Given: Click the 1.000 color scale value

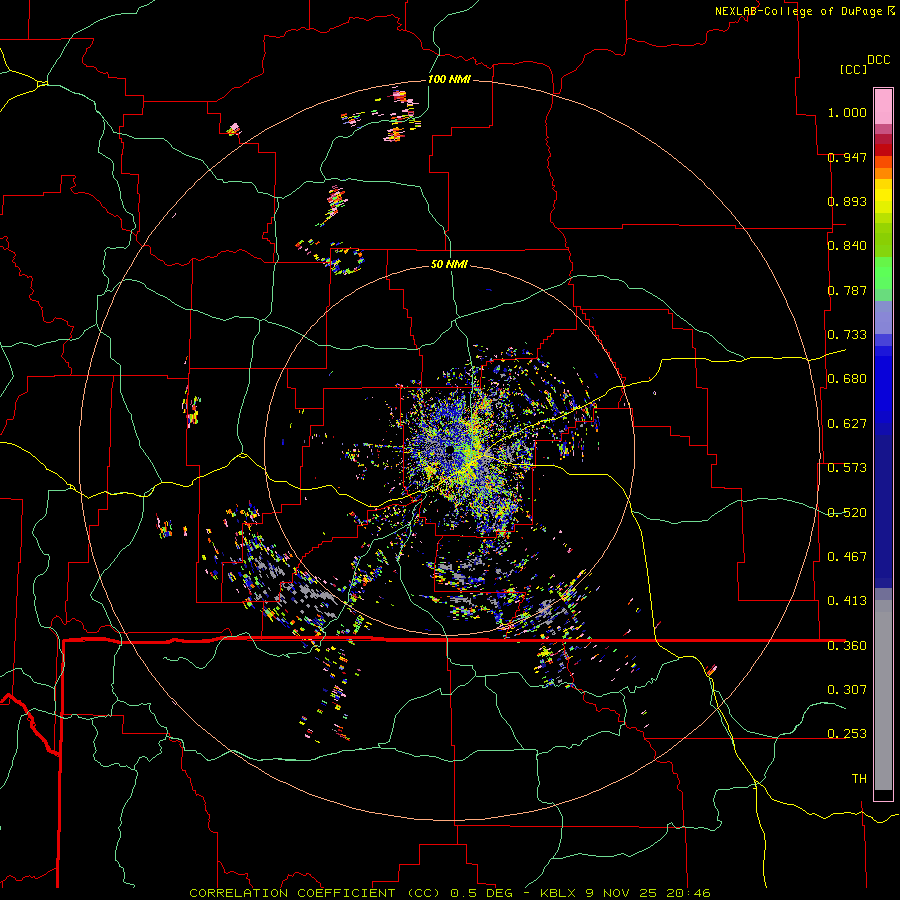Looking at the screenshot, I should pos(847,112).
